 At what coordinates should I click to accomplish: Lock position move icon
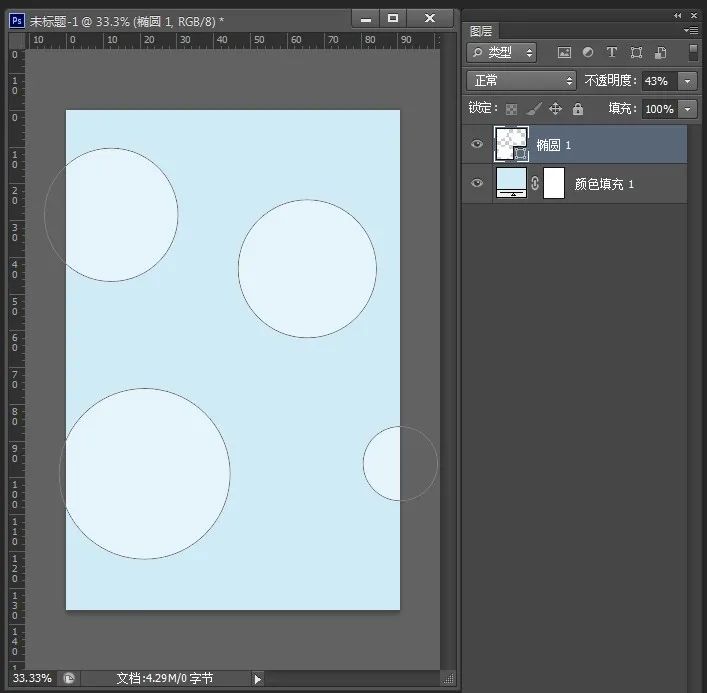tap(556, 109)
